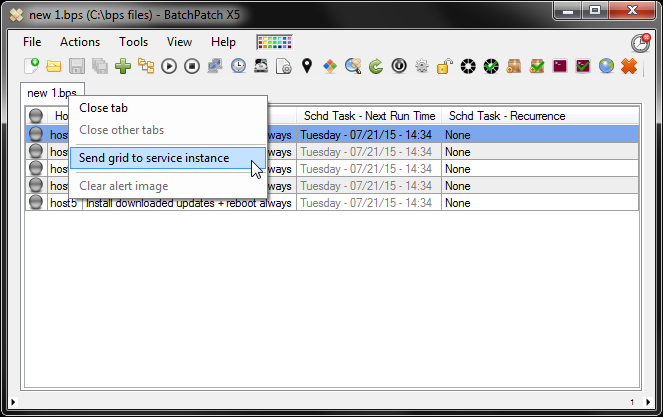Open the File menu
This screenshot has width=663, height=417.
tap(32, 42)
